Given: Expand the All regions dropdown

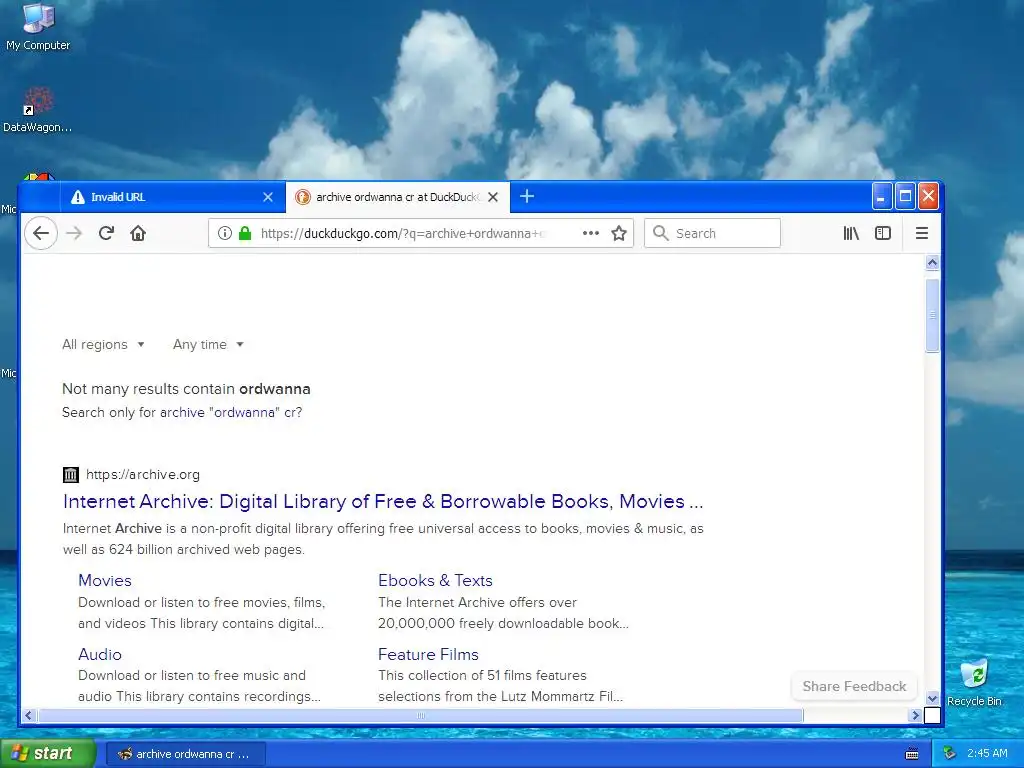Looking at the screenshot, I should coord(103,344).
